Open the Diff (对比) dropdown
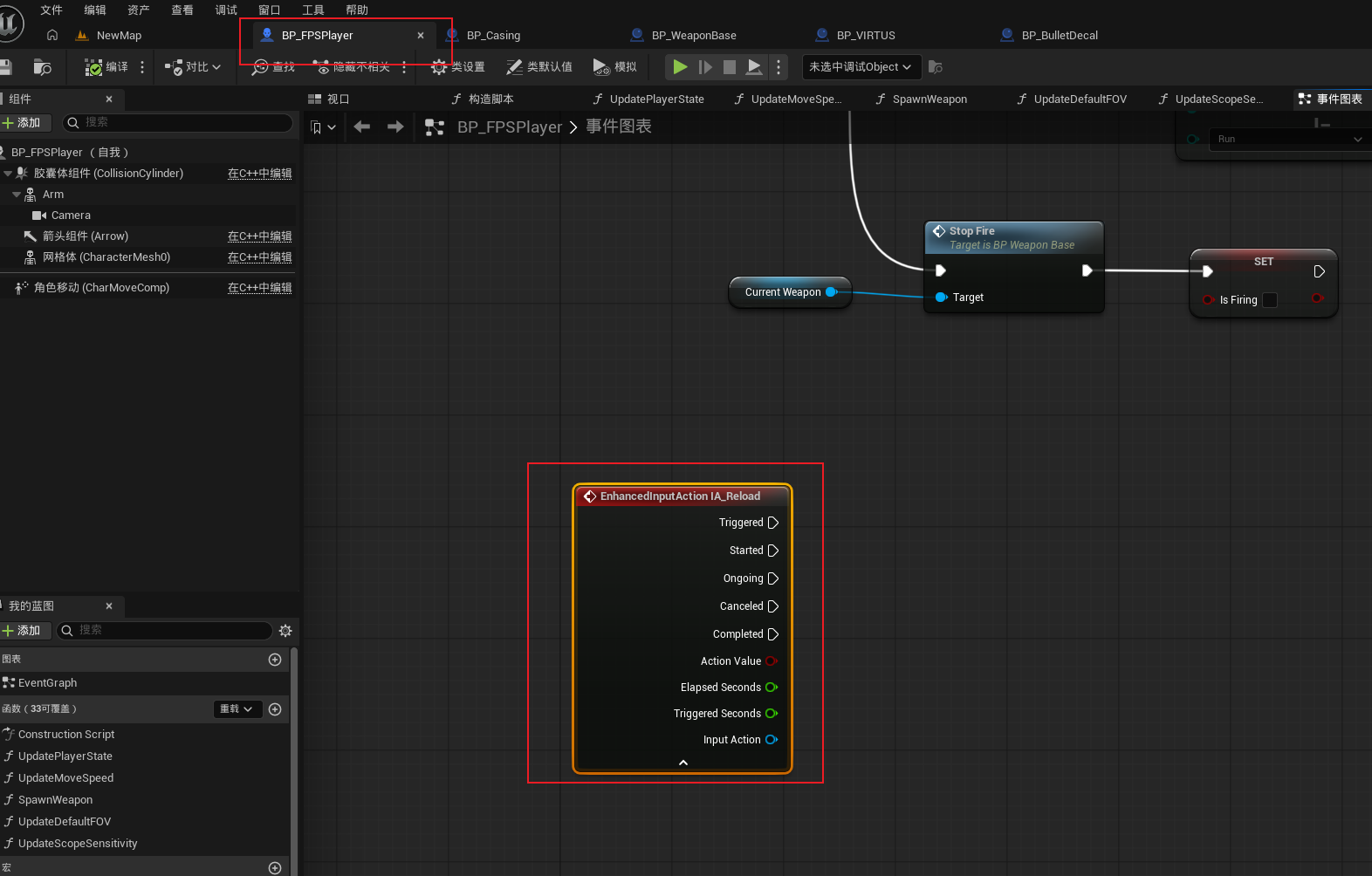This screenshot has height=876, width=1372. point(193,67)
